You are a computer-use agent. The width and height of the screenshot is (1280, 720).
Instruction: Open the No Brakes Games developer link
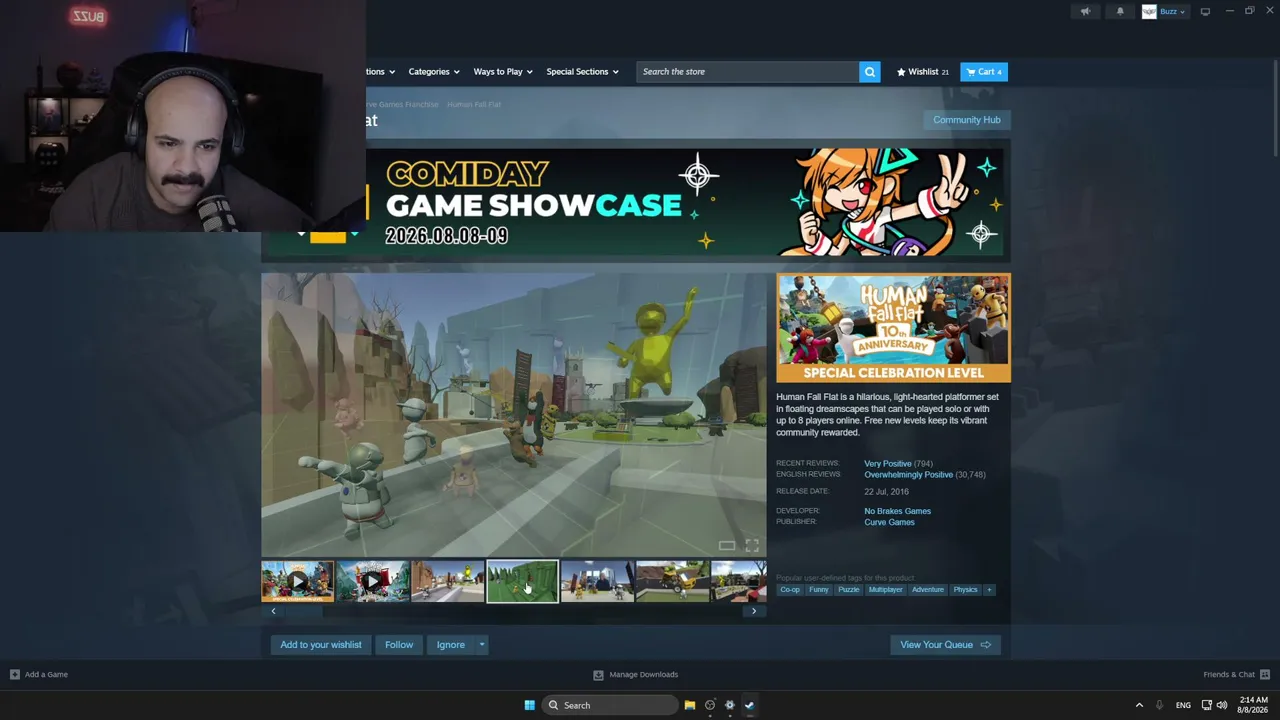tap(897, 511)
